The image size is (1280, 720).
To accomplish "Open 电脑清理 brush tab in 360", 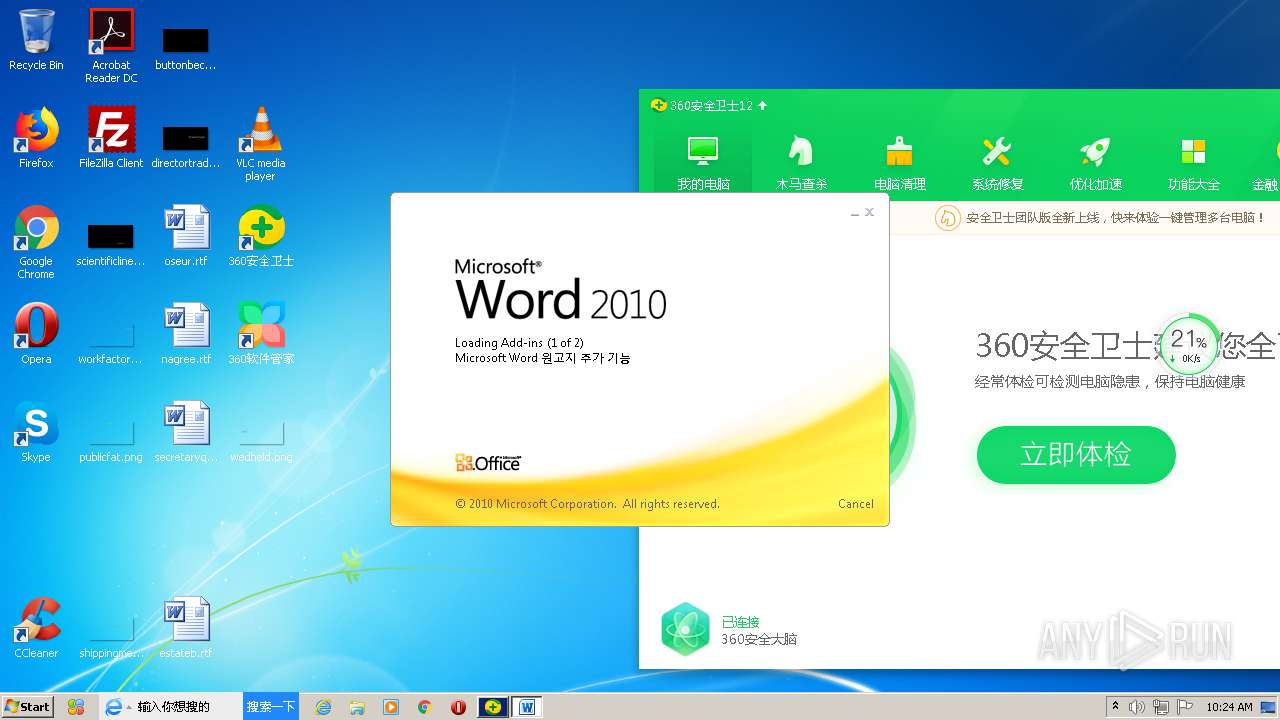I will (899, 163).
